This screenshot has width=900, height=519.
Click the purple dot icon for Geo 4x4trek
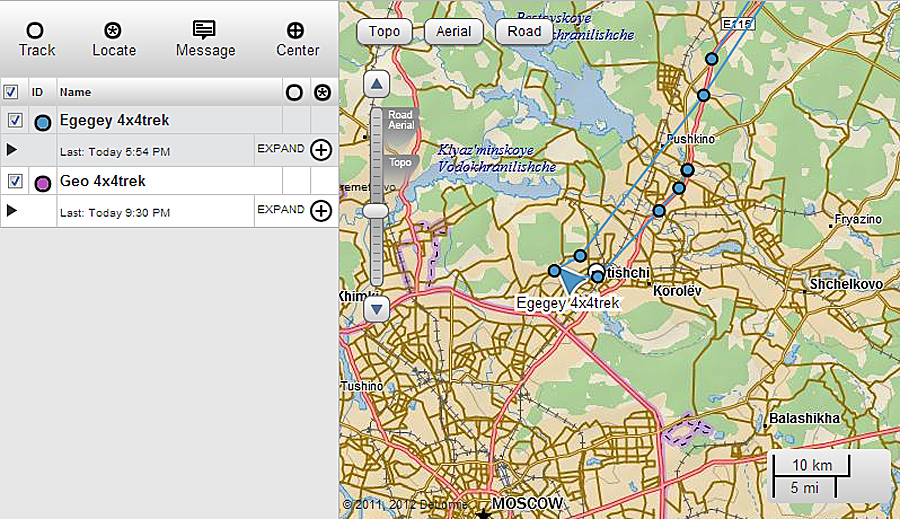pos(43,183)
